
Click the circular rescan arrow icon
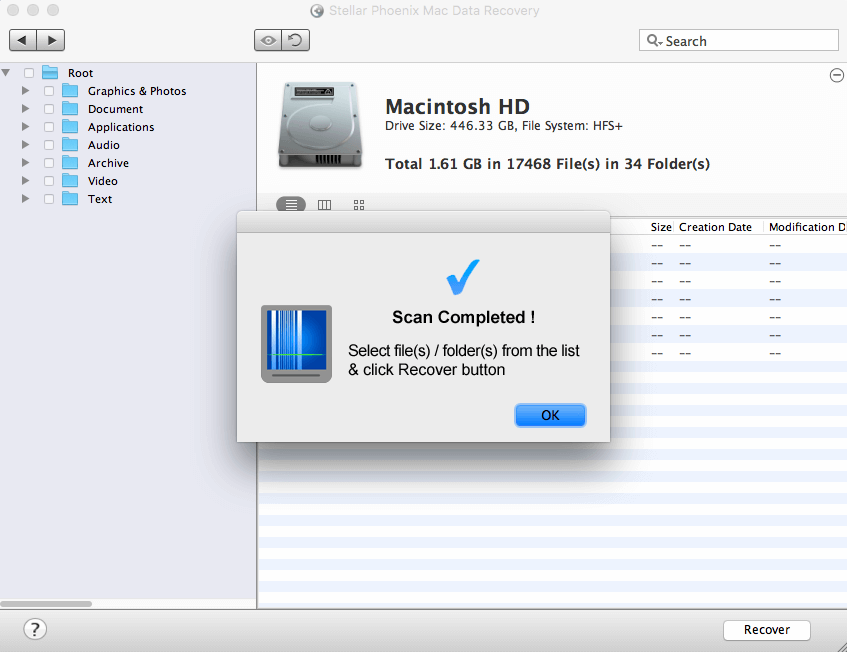click(295, 41)
